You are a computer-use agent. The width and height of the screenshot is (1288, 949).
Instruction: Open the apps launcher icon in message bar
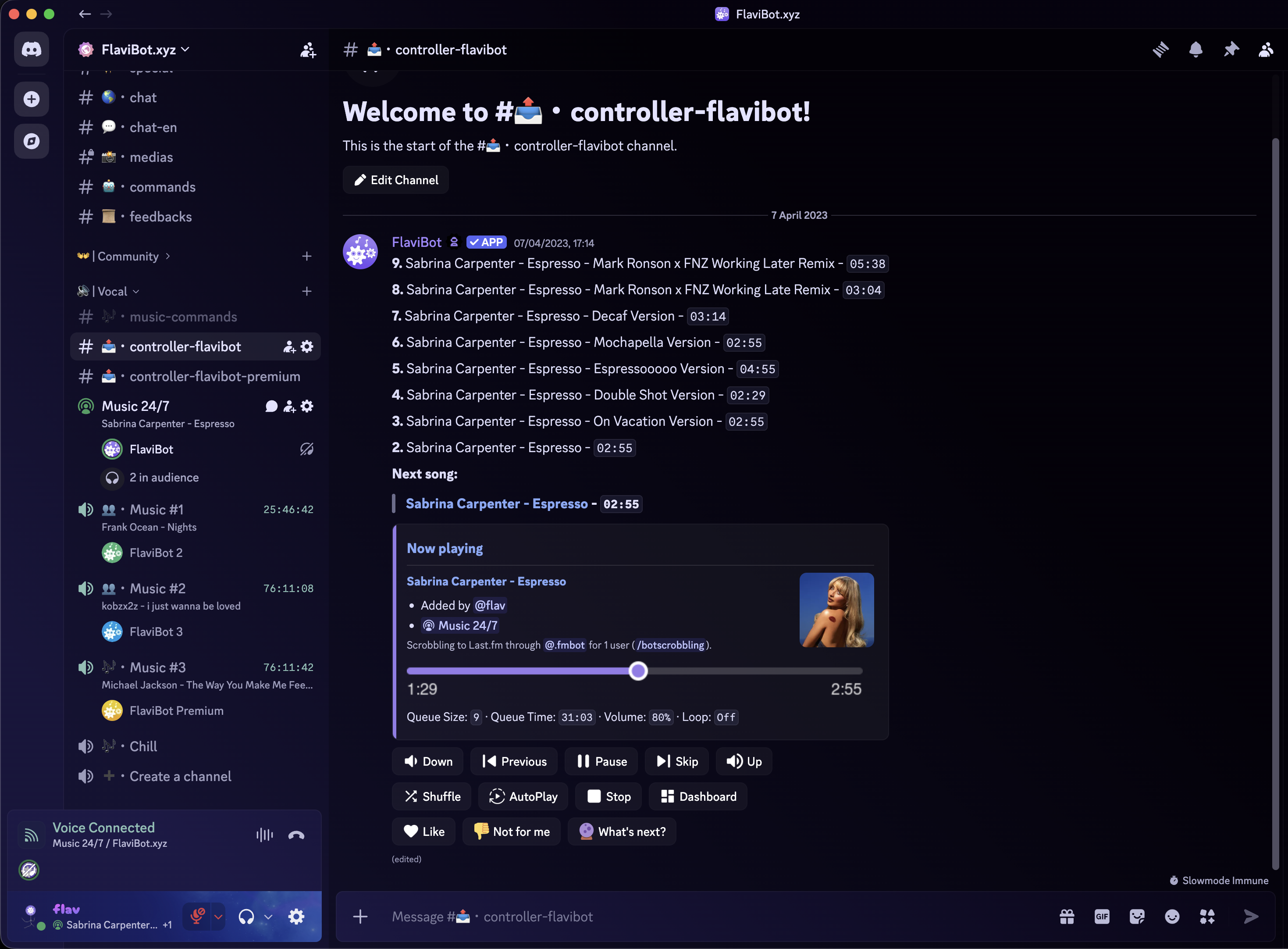coord(1207,916)
